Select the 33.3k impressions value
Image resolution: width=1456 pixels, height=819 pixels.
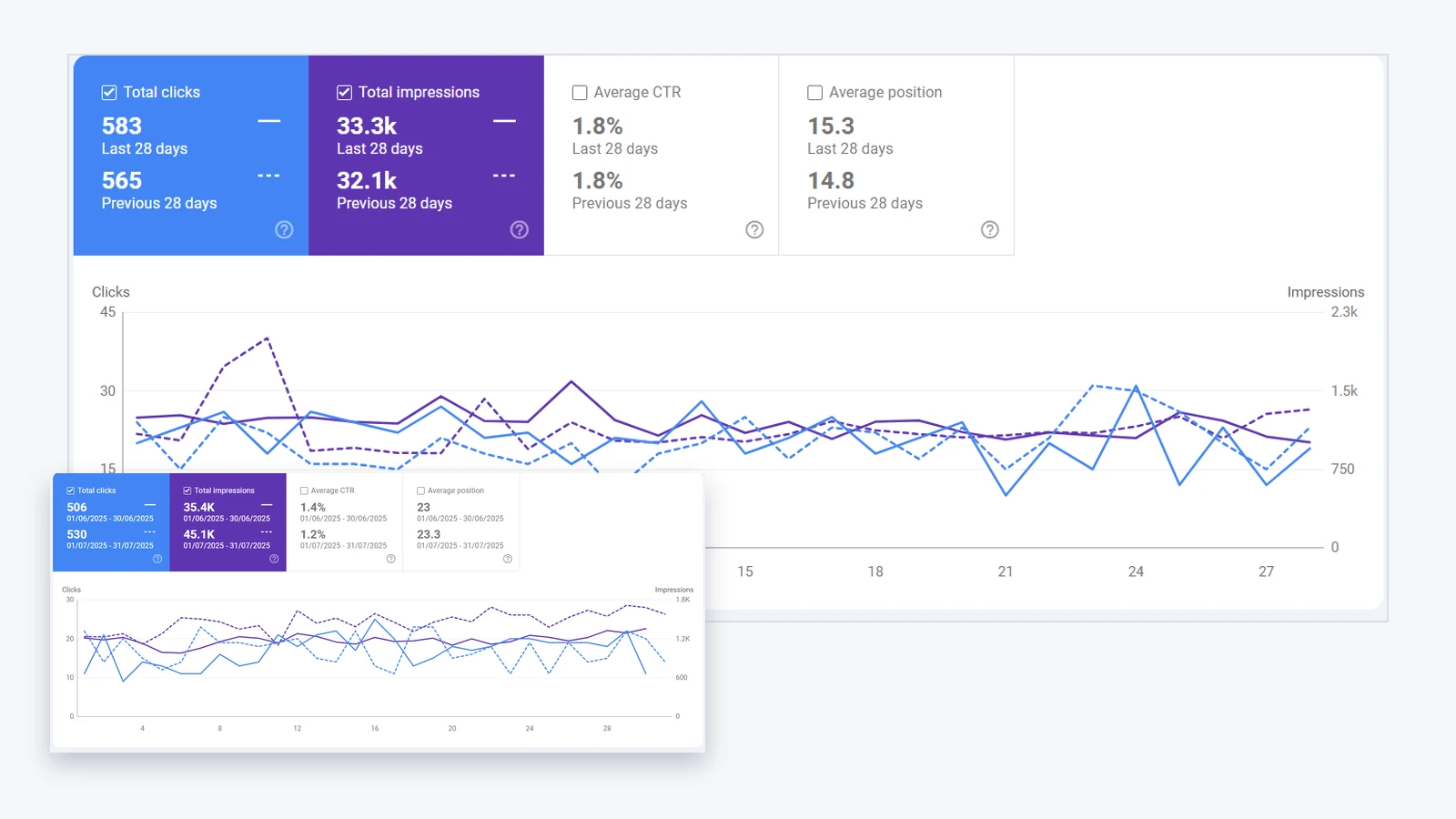pos(367,126)
